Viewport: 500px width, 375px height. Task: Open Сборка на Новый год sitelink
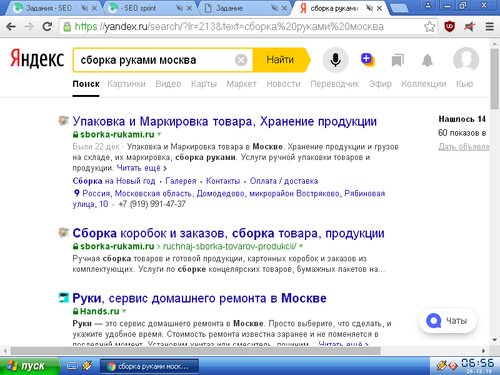pos(114,181)
